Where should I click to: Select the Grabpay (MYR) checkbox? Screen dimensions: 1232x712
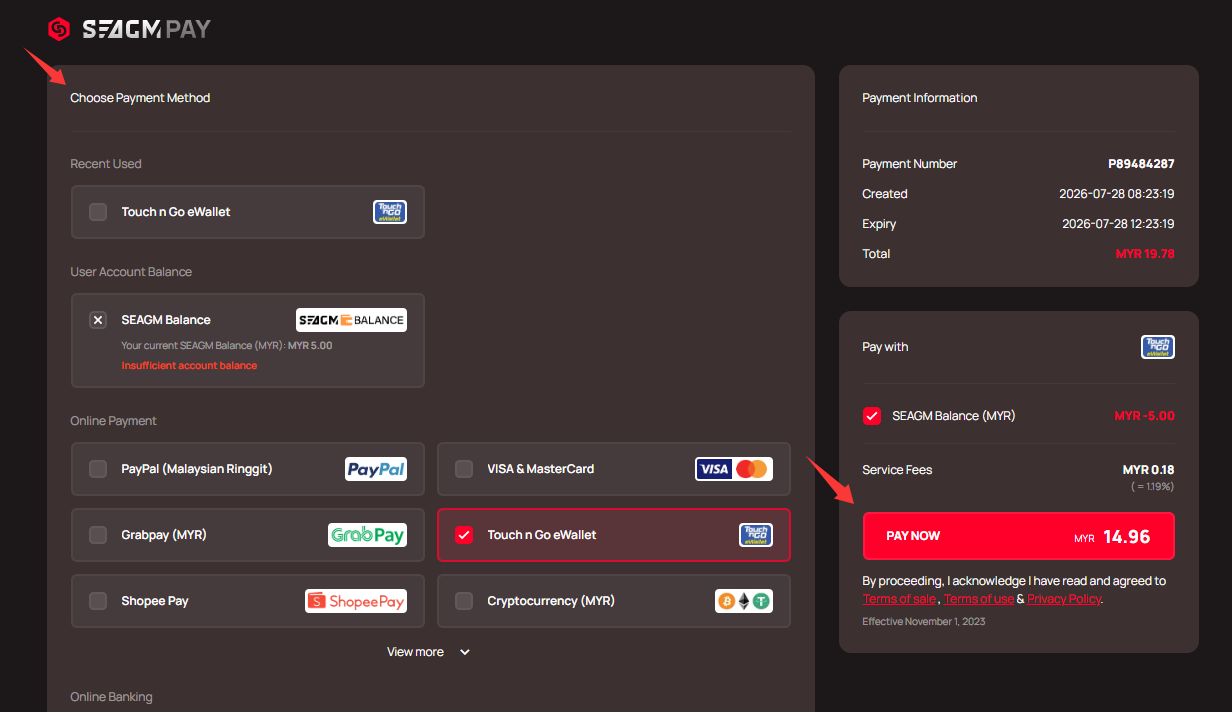point(98,535)
